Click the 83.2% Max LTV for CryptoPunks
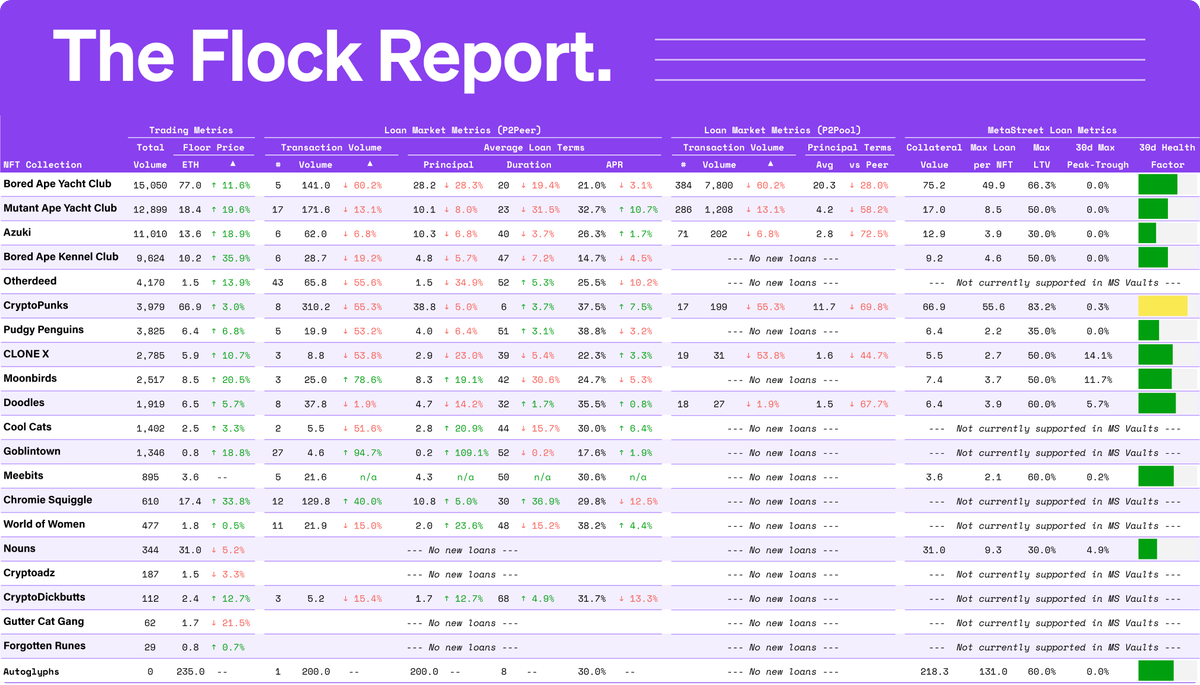 1041,306
